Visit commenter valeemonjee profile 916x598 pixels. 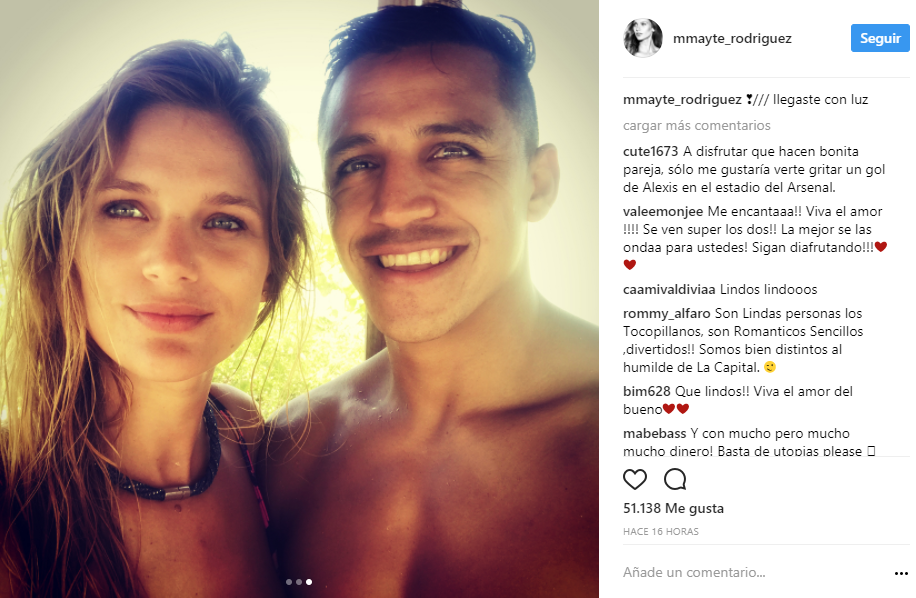(x=663, y=211)
